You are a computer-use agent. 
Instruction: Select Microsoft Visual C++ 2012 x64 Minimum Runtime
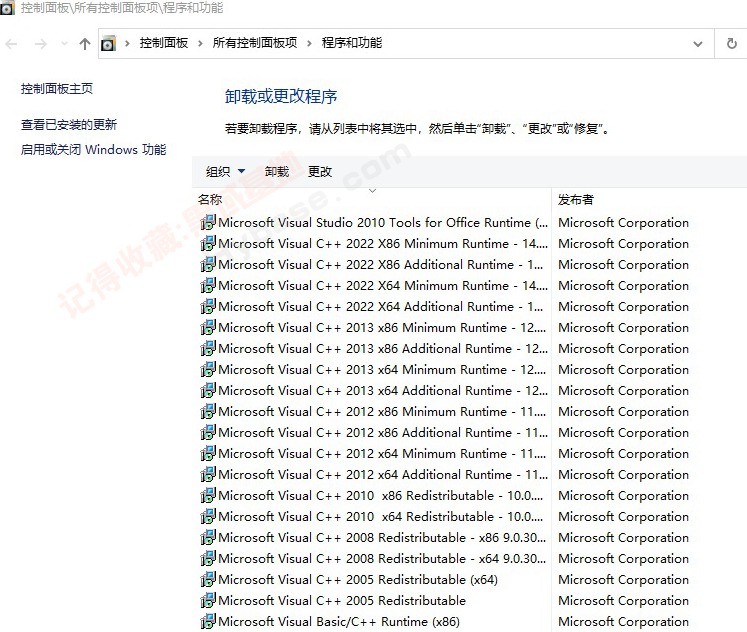(382, 453)
